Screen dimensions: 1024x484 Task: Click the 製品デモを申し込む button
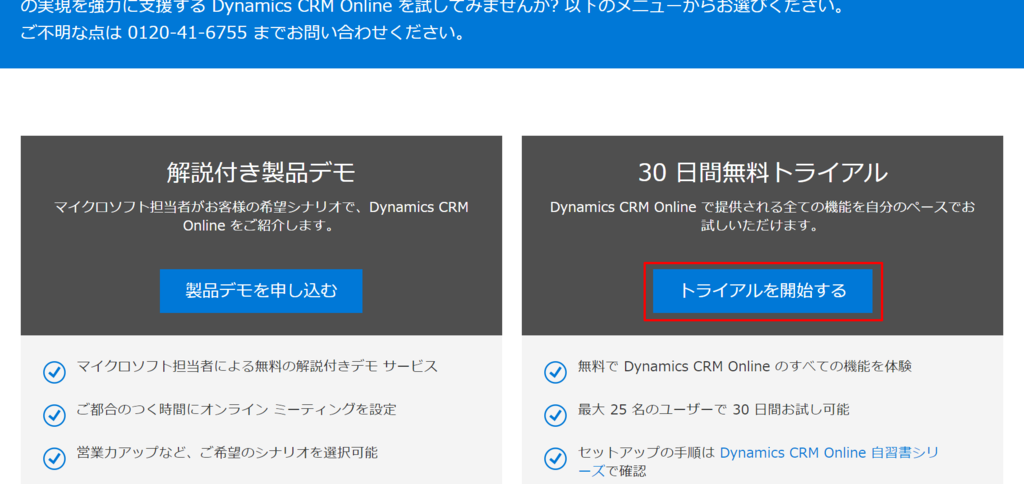261,291
